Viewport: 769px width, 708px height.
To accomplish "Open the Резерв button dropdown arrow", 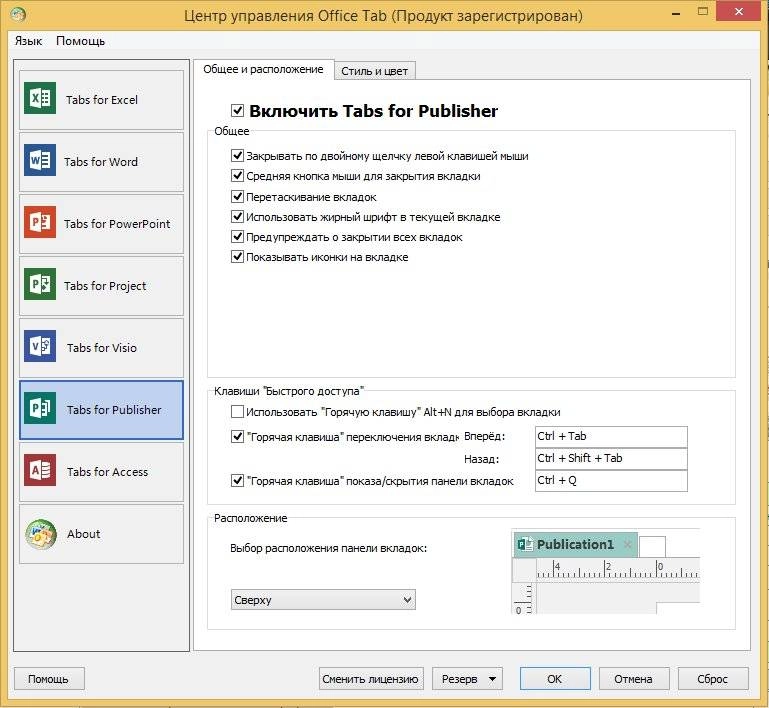I will tap(492, 679).
